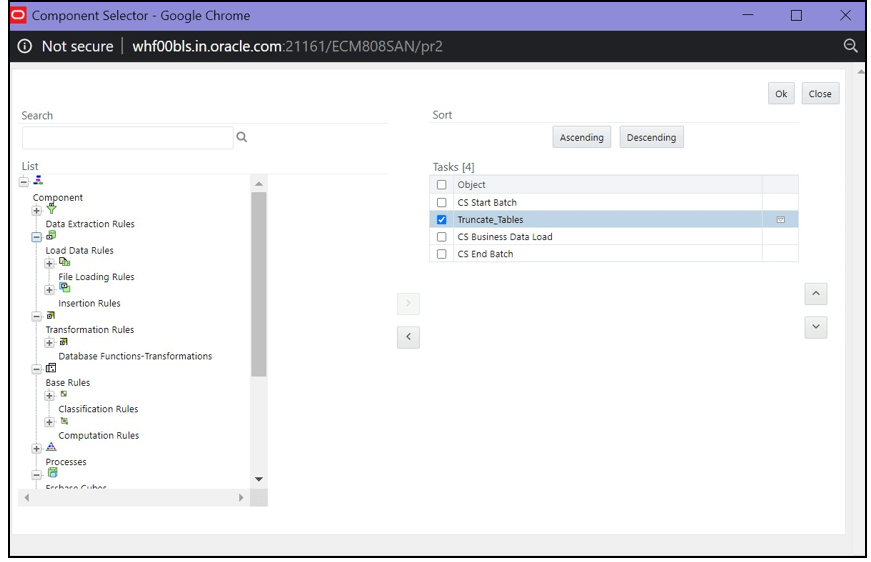The height and width of the screenshot is (562, 871).
Task: Select the Transformation Rules label
Action: click(90, 329)
